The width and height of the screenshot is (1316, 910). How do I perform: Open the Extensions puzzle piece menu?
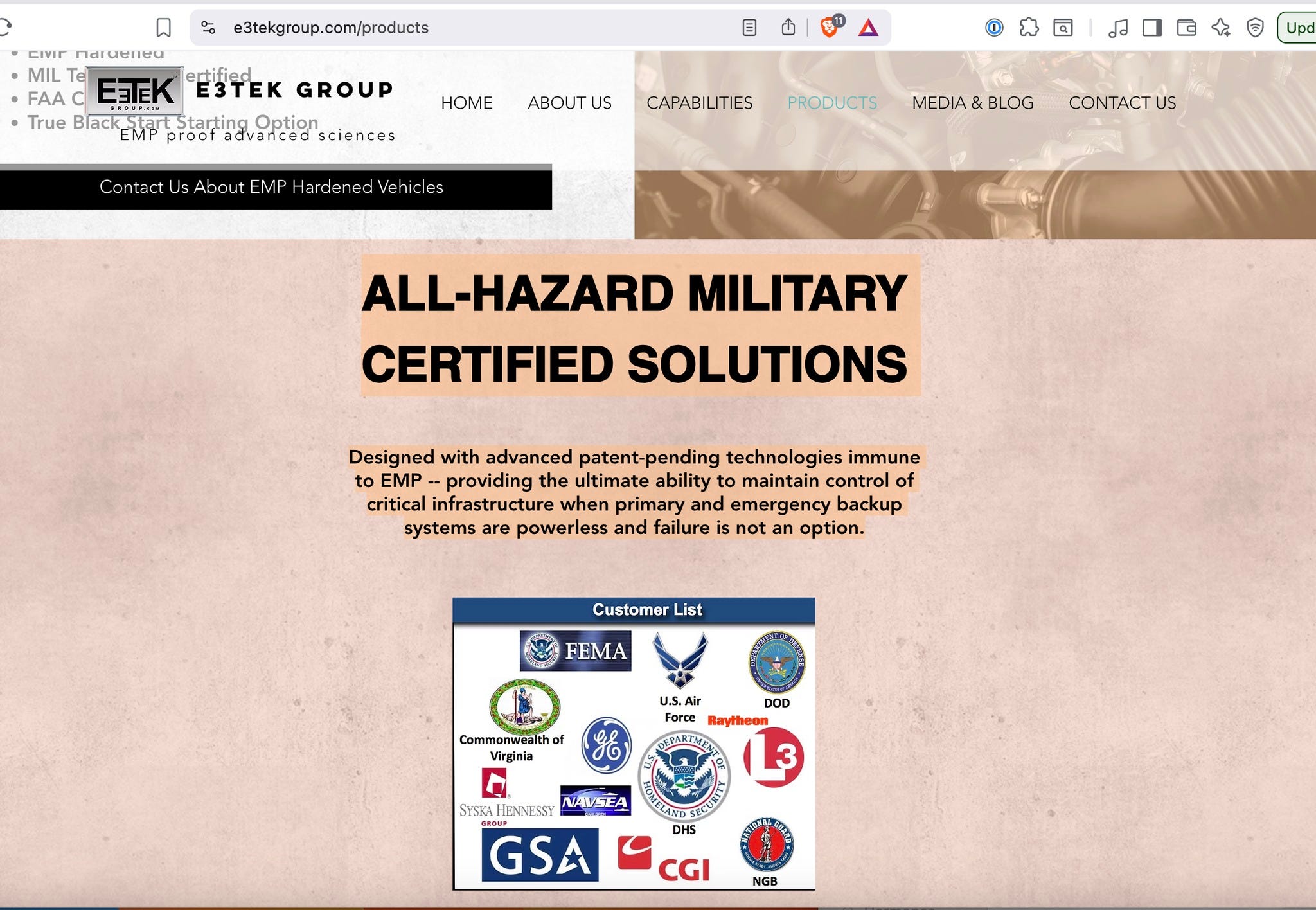[x=1029, y=28]
